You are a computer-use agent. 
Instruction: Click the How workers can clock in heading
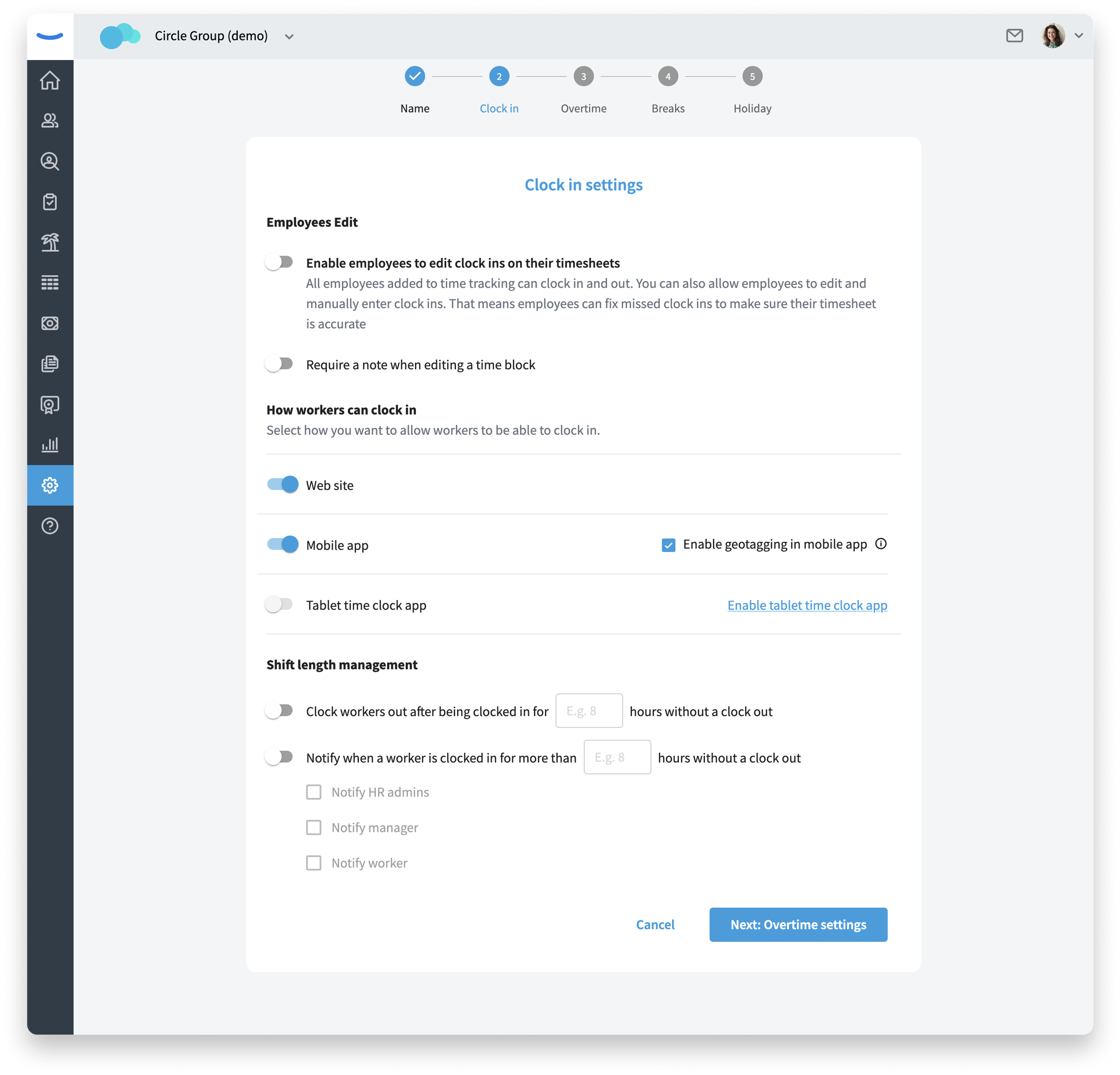pyautogui.click(x=341, y=410)
